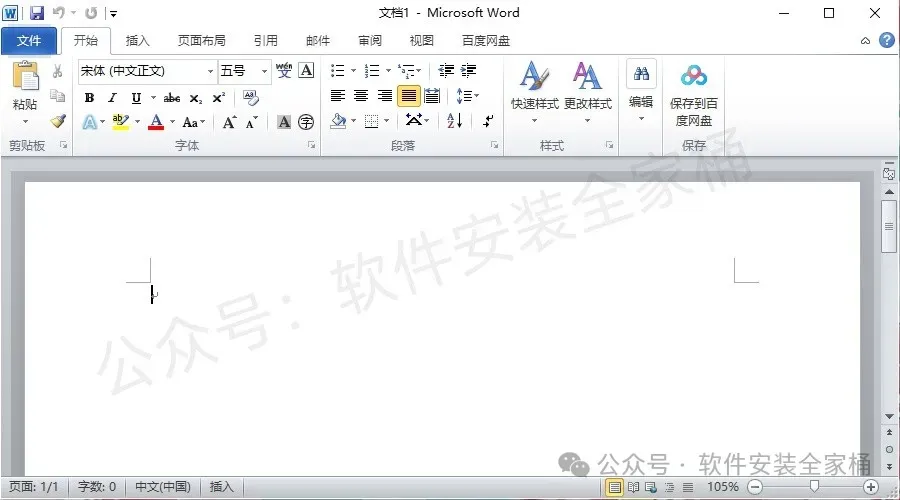Click the Distributed alignment icon
Image resolution: width=900 pixels, height=500 pixels.
(432, 96)
